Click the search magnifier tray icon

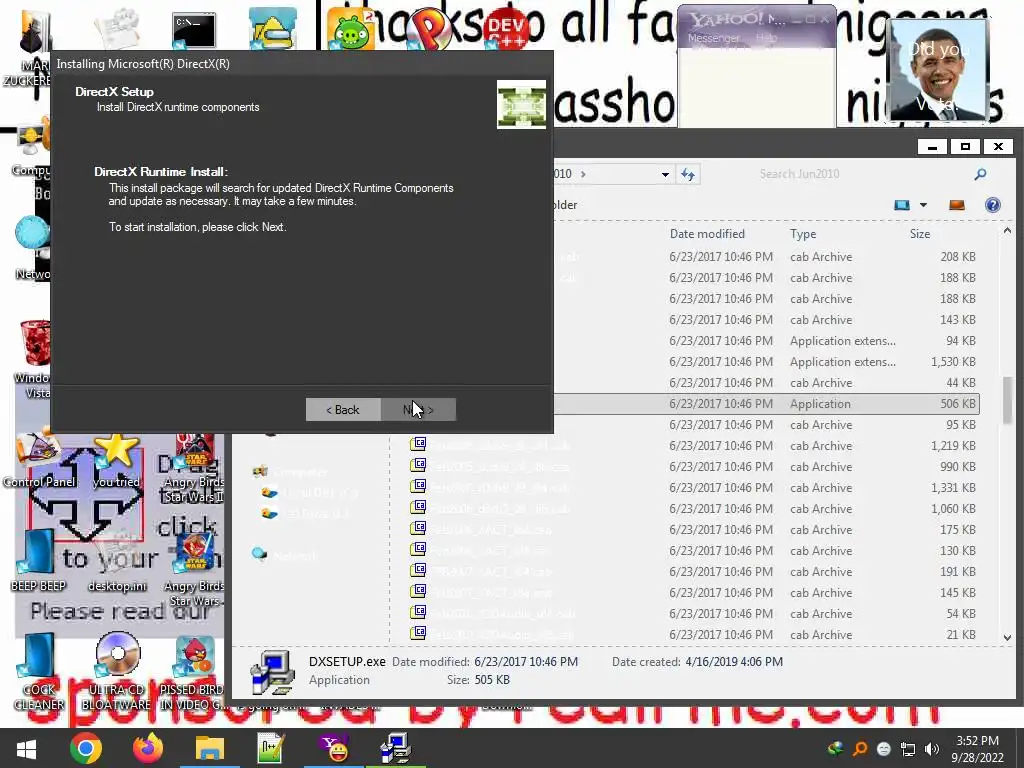pos(860,749)
